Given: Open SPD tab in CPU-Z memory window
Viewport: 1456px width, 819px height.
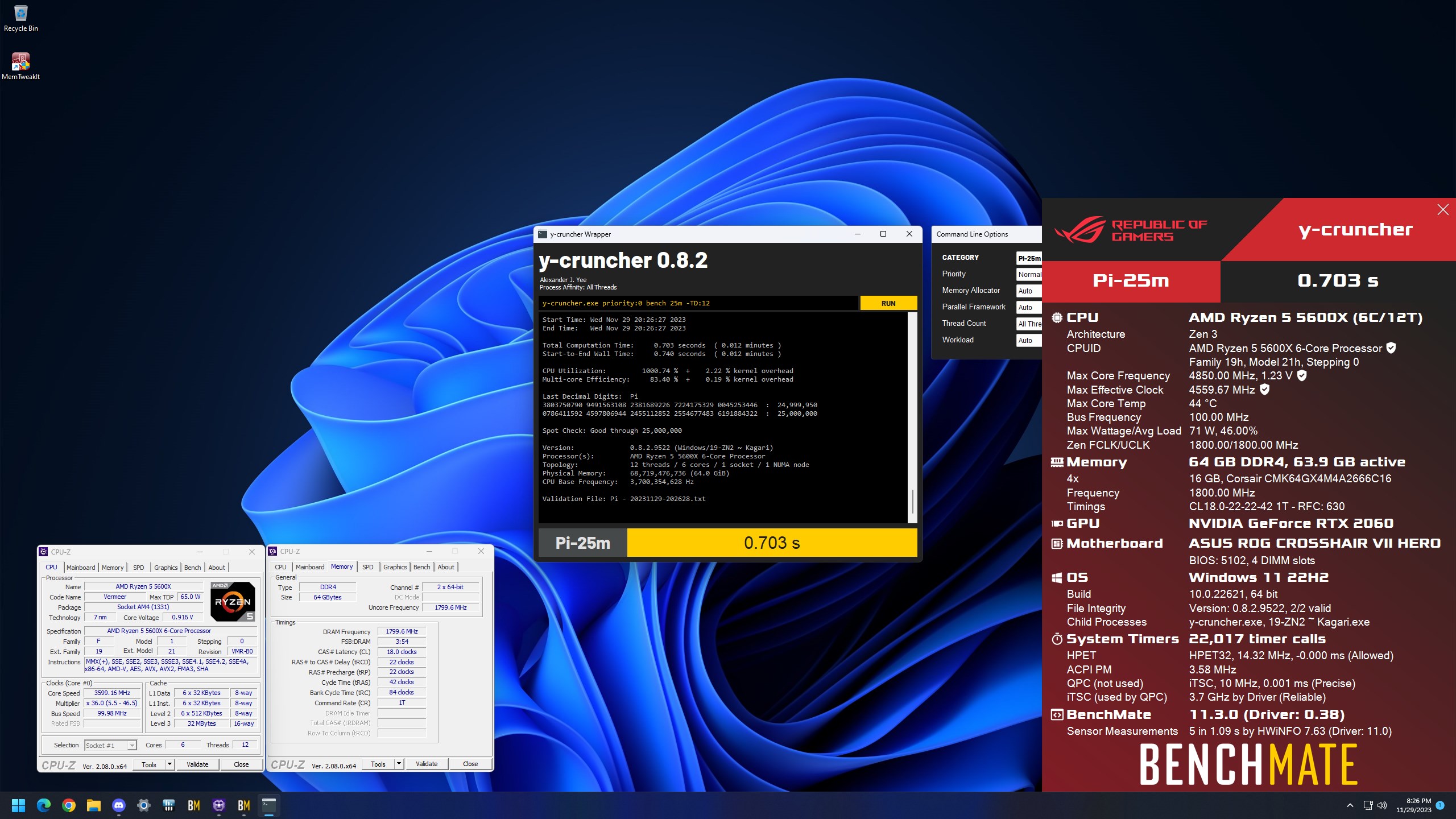Looking at the screenshot, I should [x=368, y=567].
